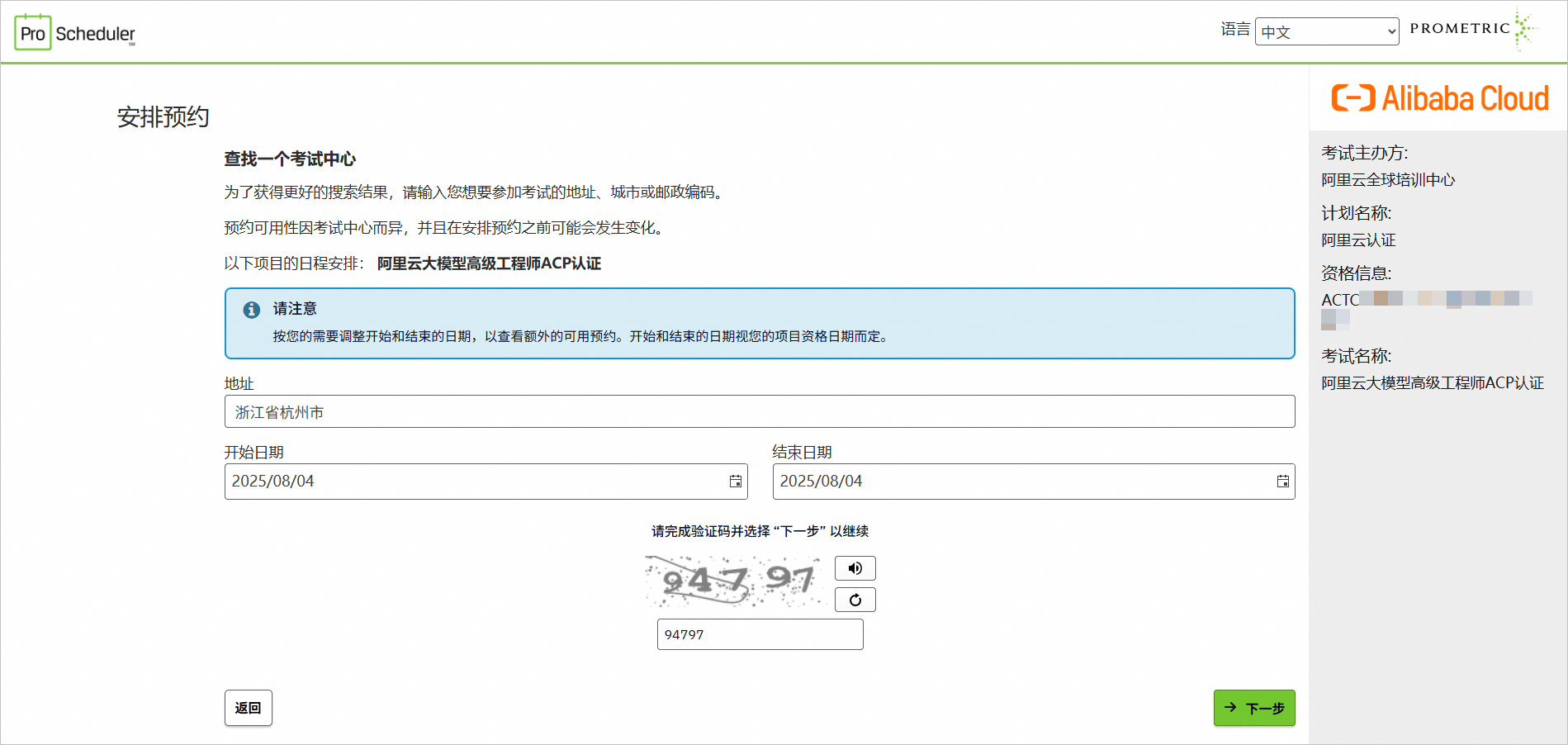The image size is (1568, 745).
Task: Play the audio captcha with the speaker icon
Action: 855,568
